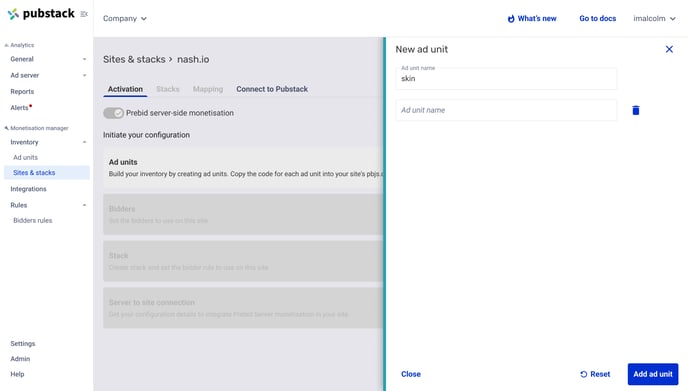Open Help in sidebar
The image size is (688, 391).
[17, 374]
